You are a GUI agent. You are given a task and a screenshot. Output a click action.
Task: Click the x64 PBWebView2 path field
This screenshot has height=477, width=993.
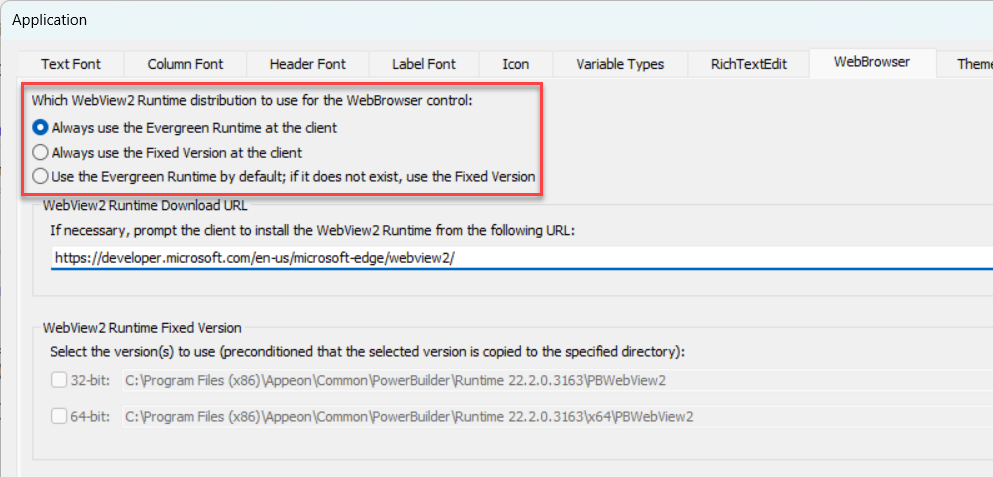click(x=550, y=416)
